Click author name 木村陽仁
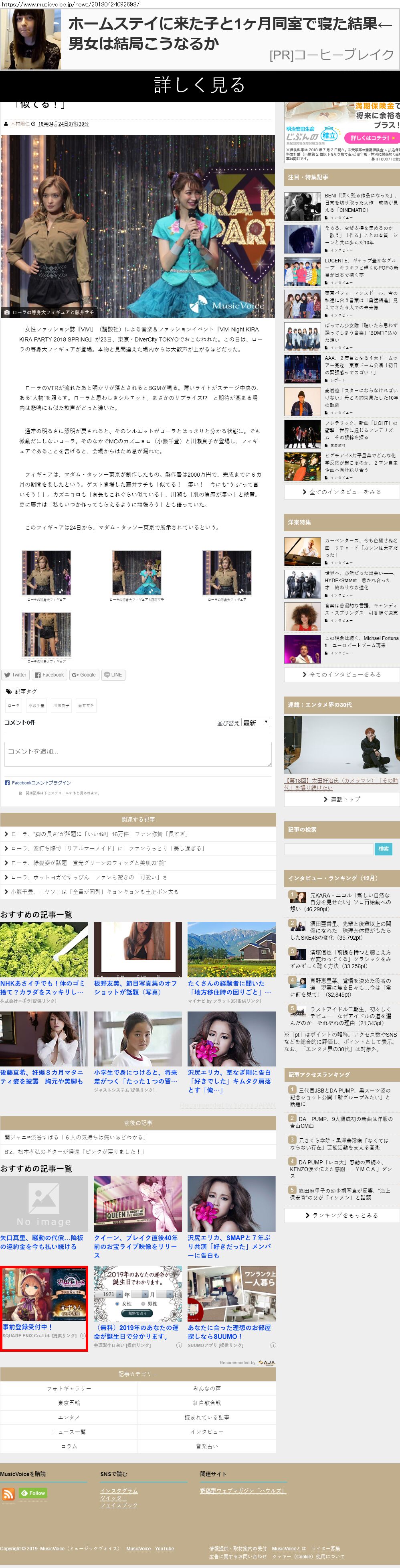 point(20,124)
